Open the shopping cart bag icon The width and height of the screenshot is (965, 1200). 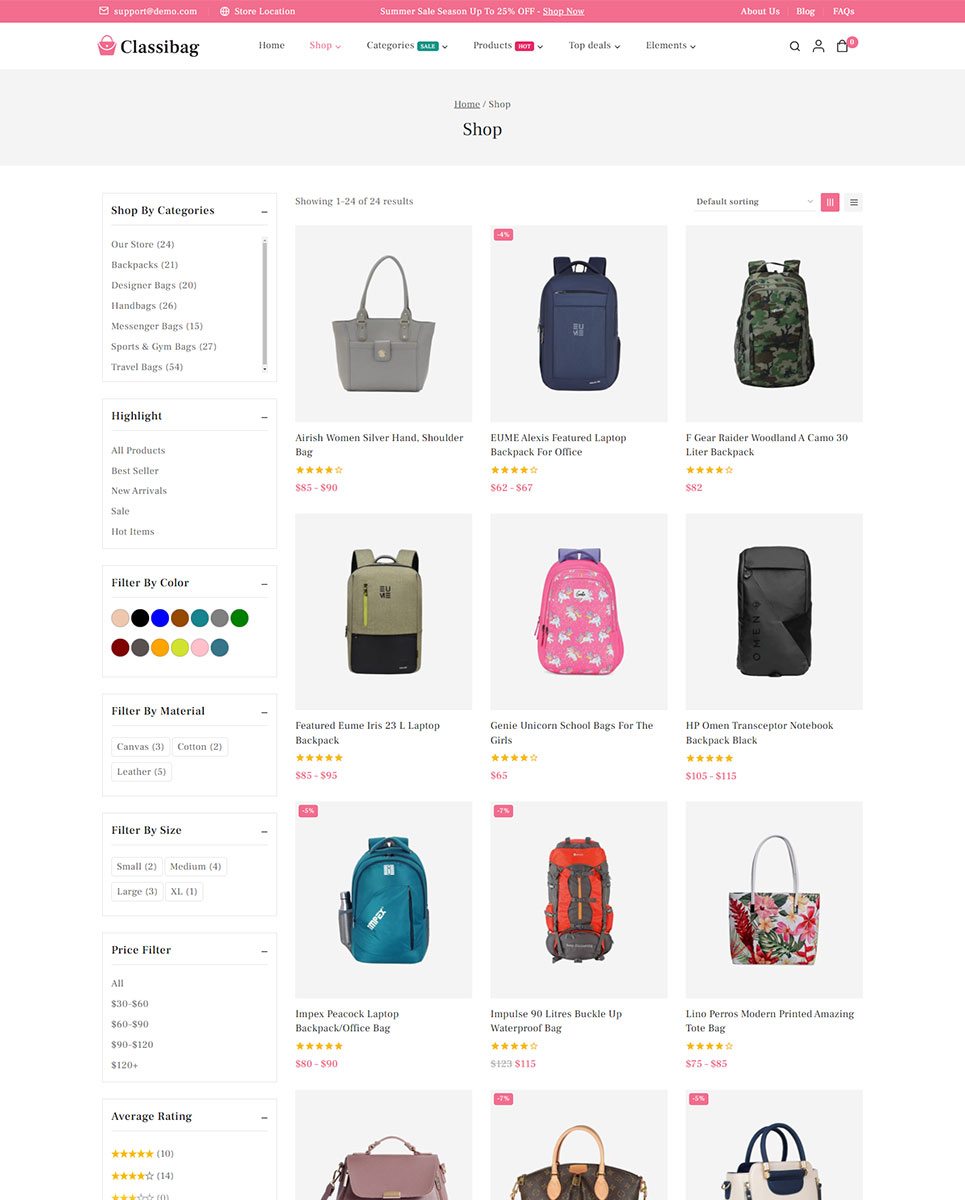(x=842, y=45)
